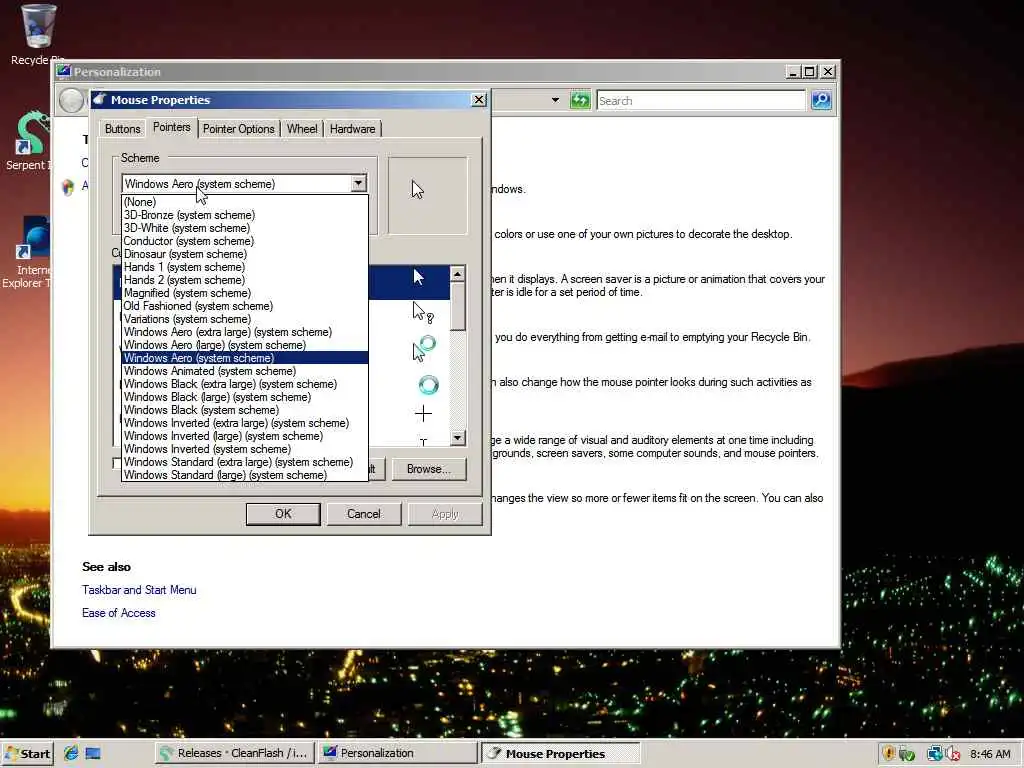Screen dimensions: 1024x768
Task: Switch to Personalization taskbar button
Action: pyautogui.click(x=398, y=753)
